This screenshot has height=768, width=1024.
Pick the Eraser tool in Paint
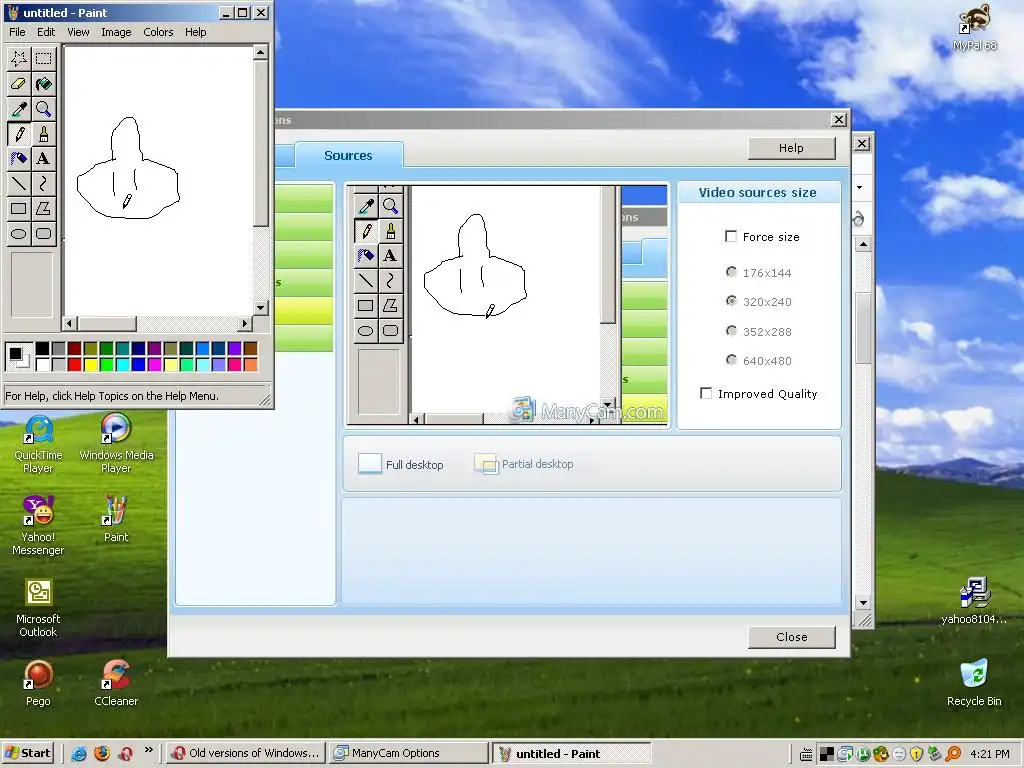(x=19, y=84)
